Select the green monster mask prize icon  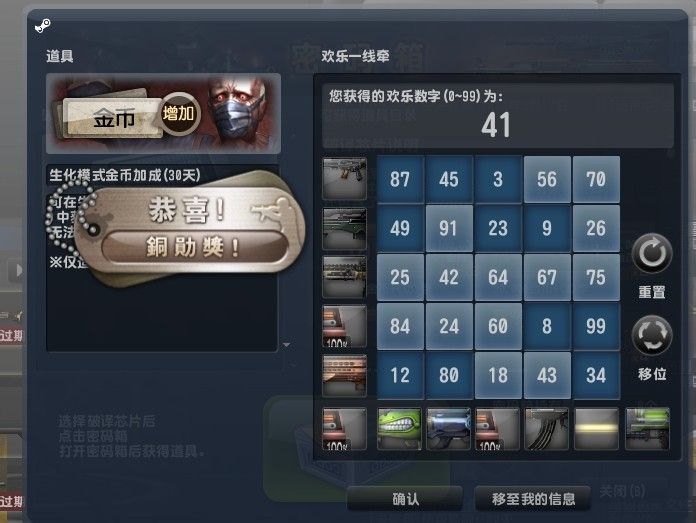399,429
